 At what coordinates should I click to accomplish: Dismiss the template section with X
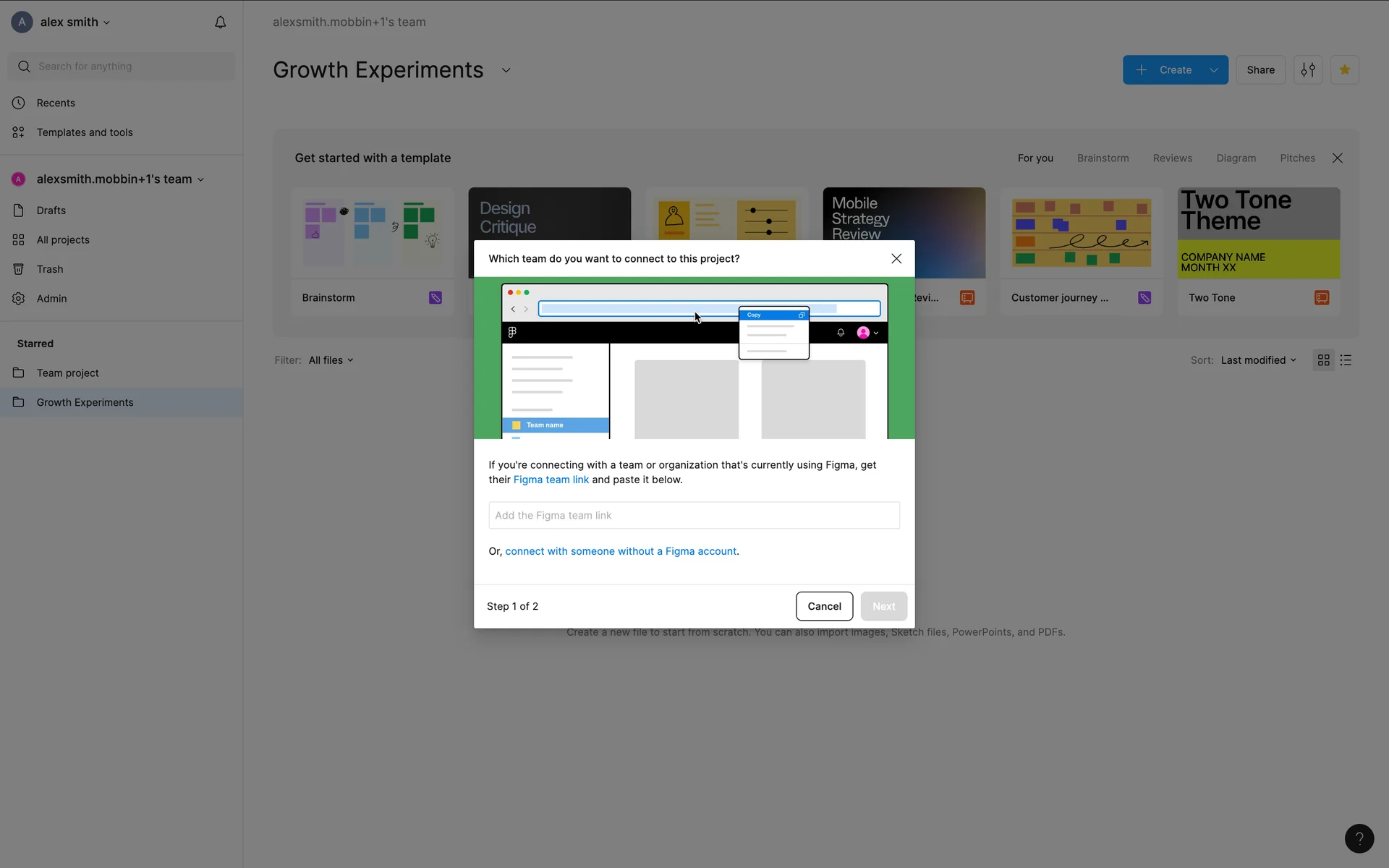[x=1337, y=158]
